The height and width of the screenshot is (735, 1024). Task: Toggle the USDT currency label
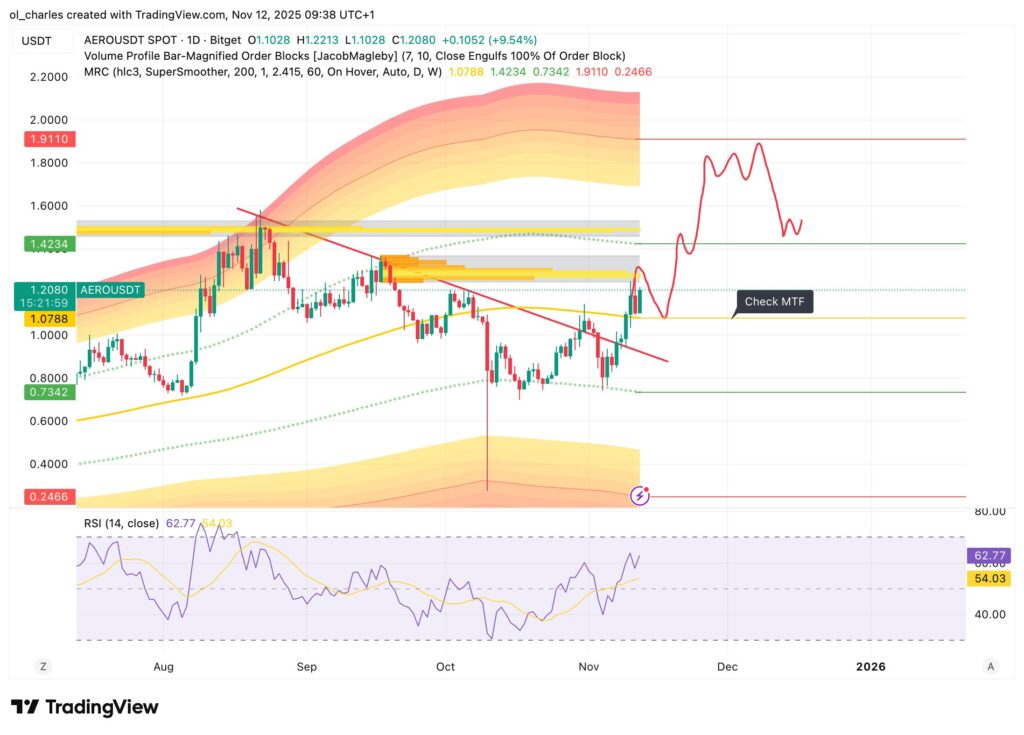click(x=35, y=41)
